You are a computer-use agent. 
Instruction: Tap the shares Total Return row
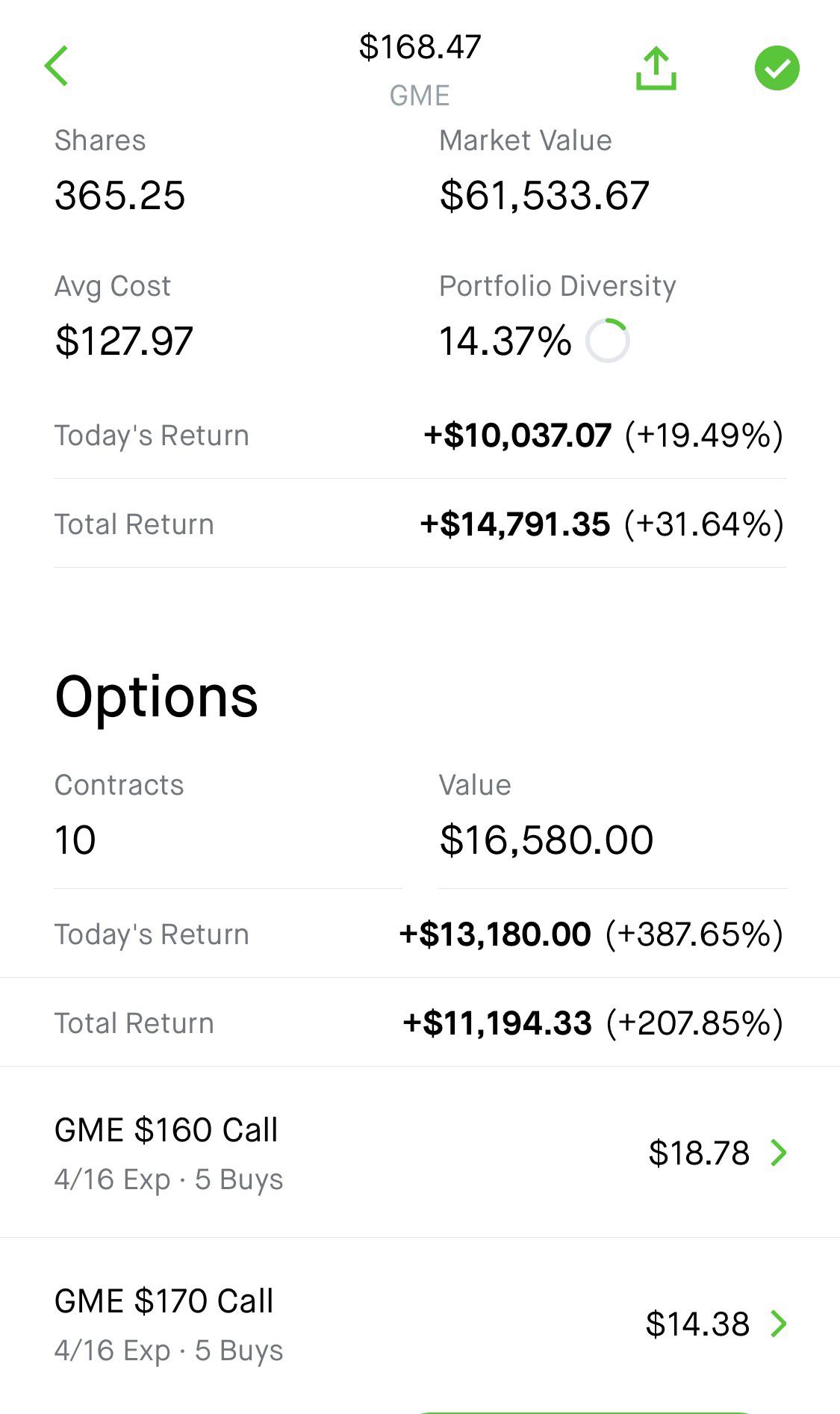click(x=420, y=524)
